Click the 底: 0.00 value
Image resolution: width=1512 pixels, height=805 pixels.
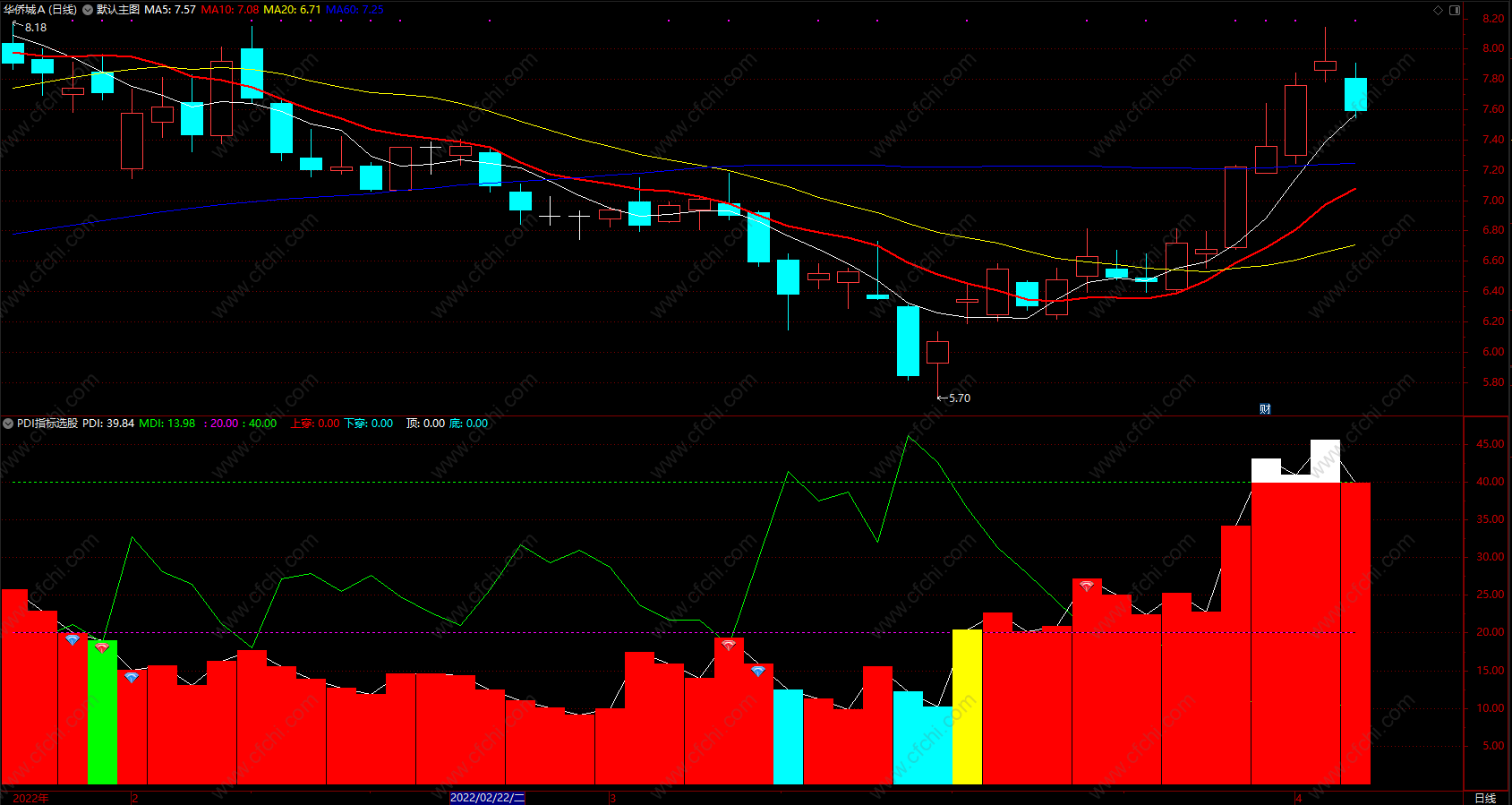point(468,424)
